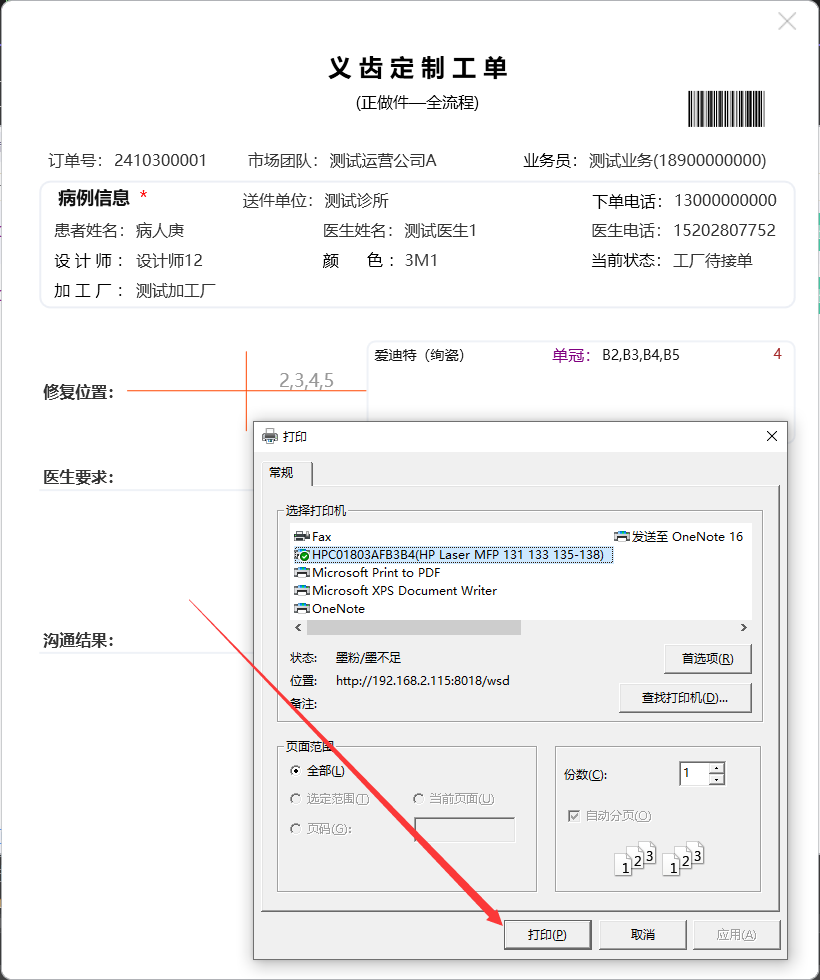This screenshot has height=980, width=820.
Task: Select Microsoft XPS Document Writer printer
Action: point(403,591)
